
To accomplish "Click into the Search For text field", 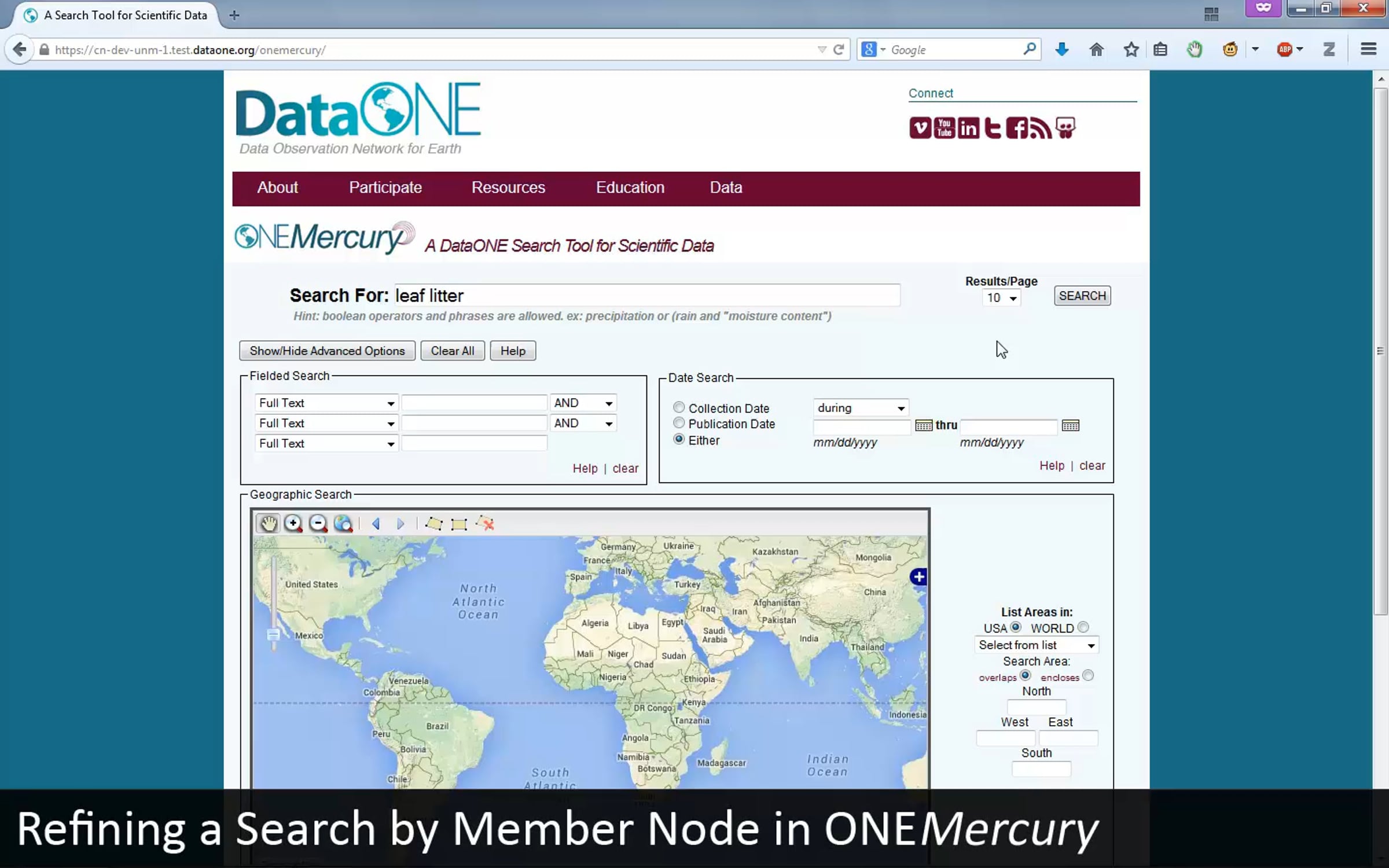I will (647, 296).
